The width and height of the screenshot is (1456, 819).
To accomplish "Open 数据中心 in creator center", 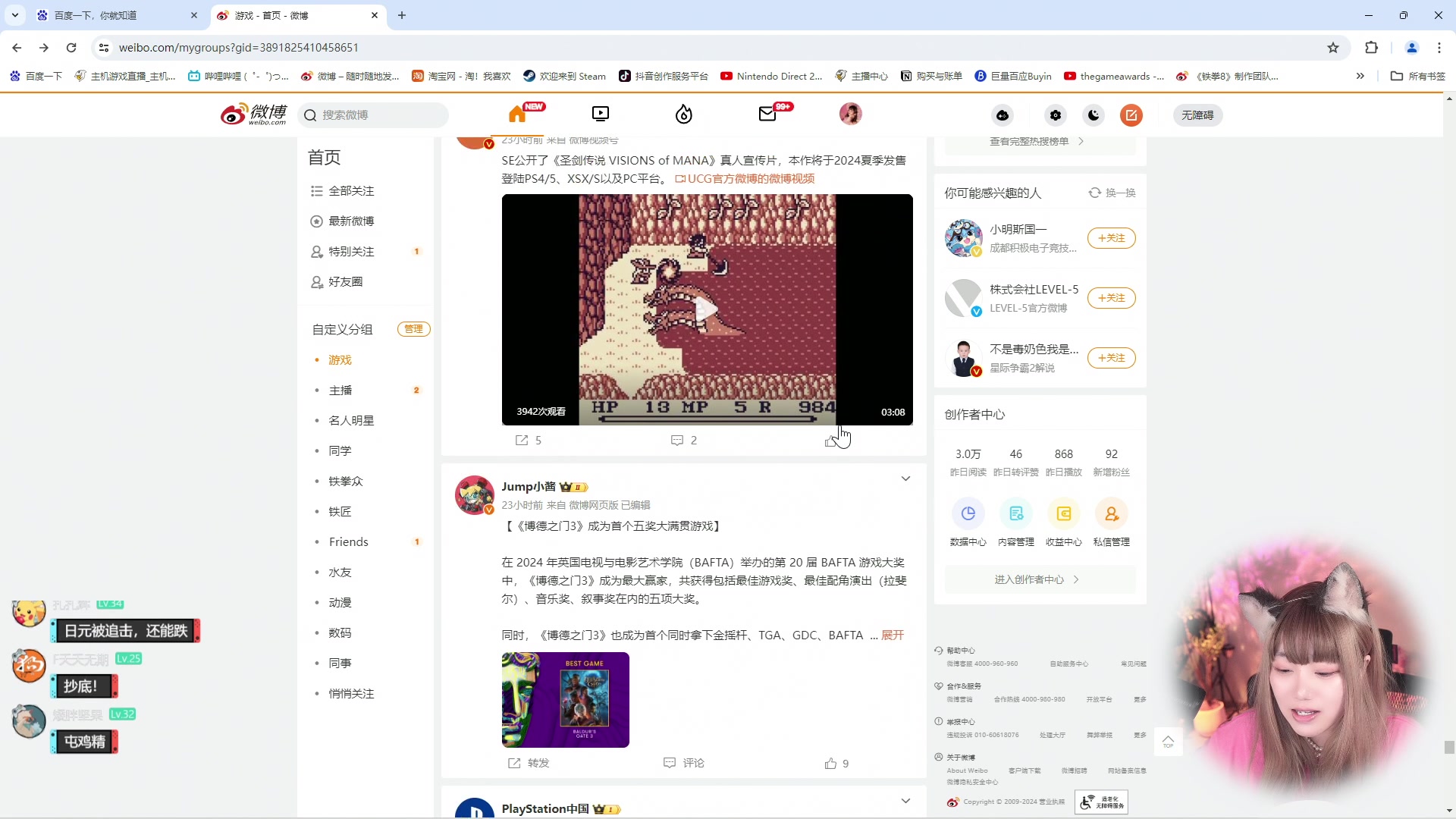I will pos(968,522).
